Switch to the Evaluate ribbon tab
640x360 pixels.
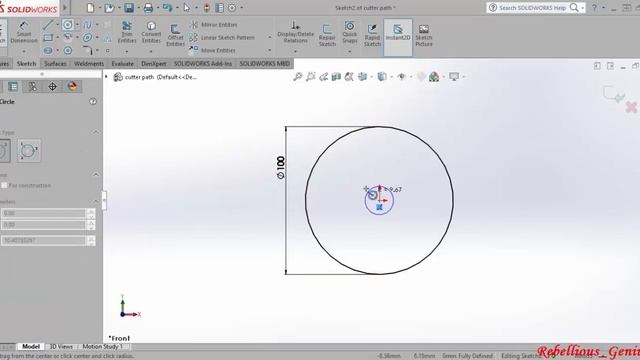tap(122, 64)
